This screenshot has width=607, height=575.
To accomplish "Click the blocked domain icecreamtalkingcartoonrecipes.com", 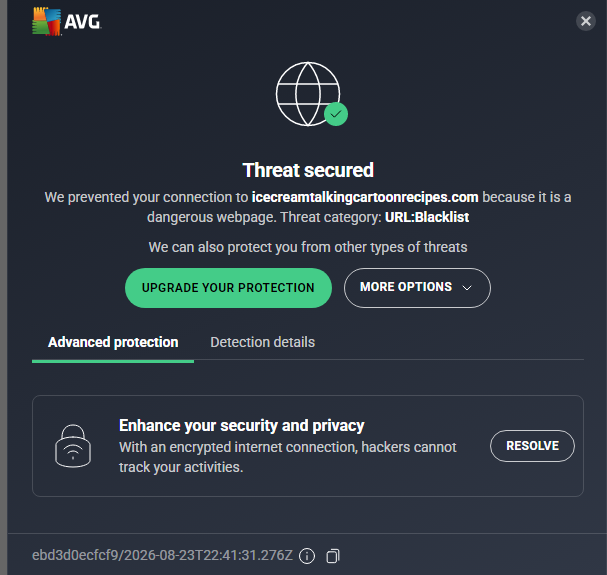I will tap(365, 197).
